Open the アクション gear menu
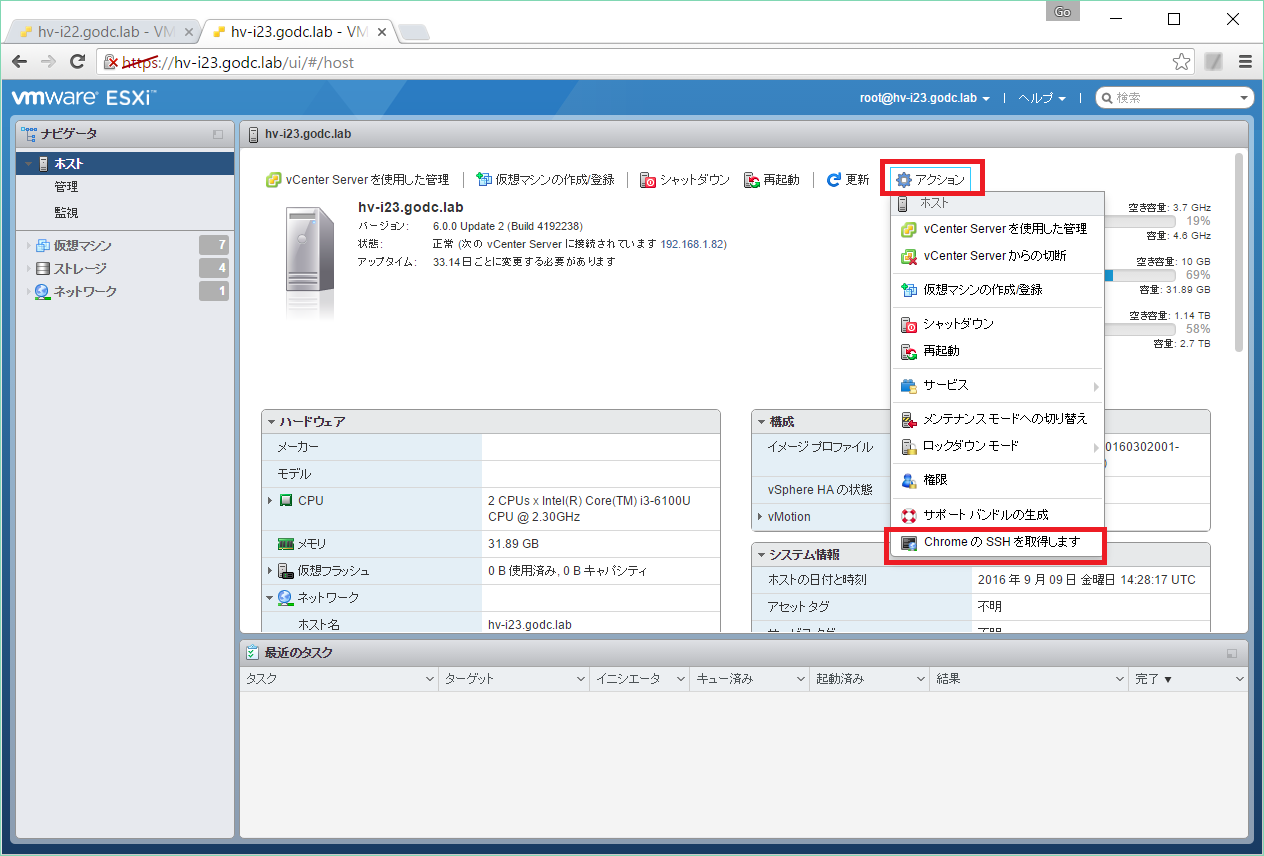 (931, 180)
